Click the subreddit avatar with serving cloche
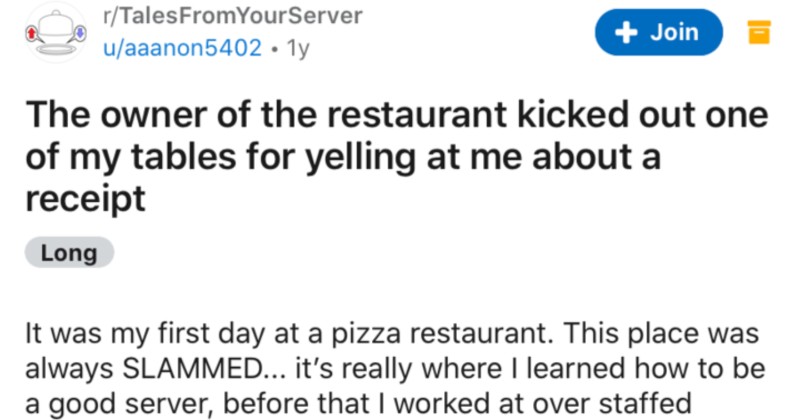 (57, 32)
